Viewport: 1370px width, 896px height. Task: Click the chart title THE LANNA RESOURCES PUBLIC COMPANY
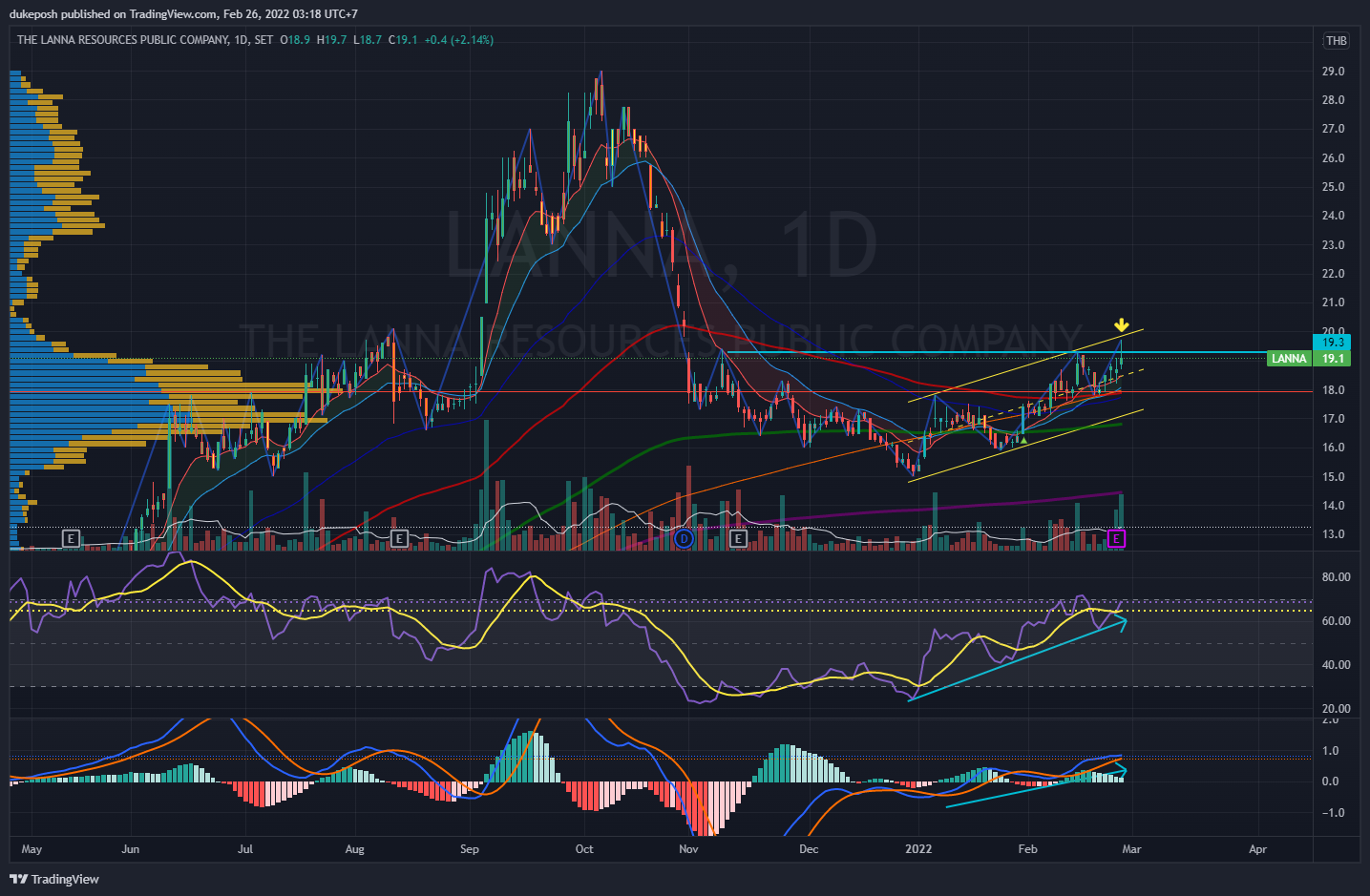click(x=123, y=40)
